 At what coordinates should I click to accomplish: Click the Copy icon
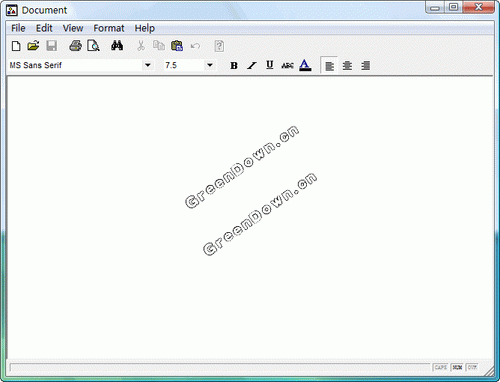159,46
